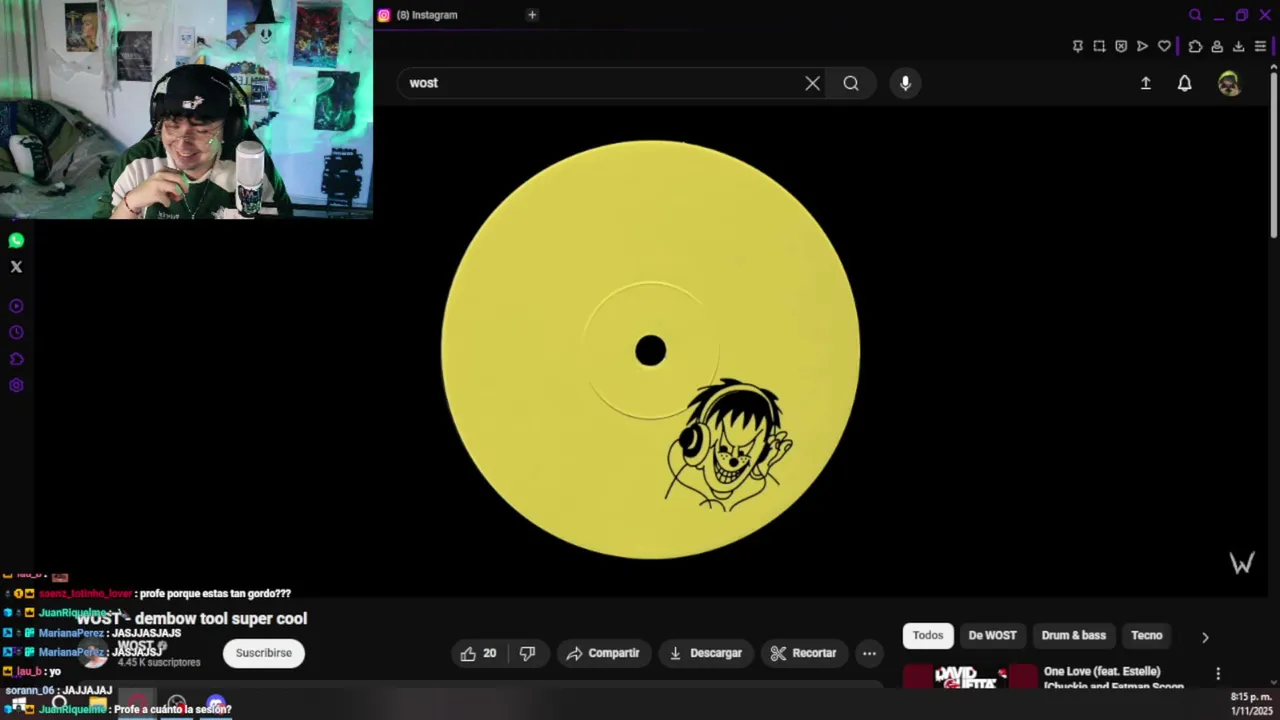
Task: Open browser downloads panel
Action: (x=1238, y=46)
